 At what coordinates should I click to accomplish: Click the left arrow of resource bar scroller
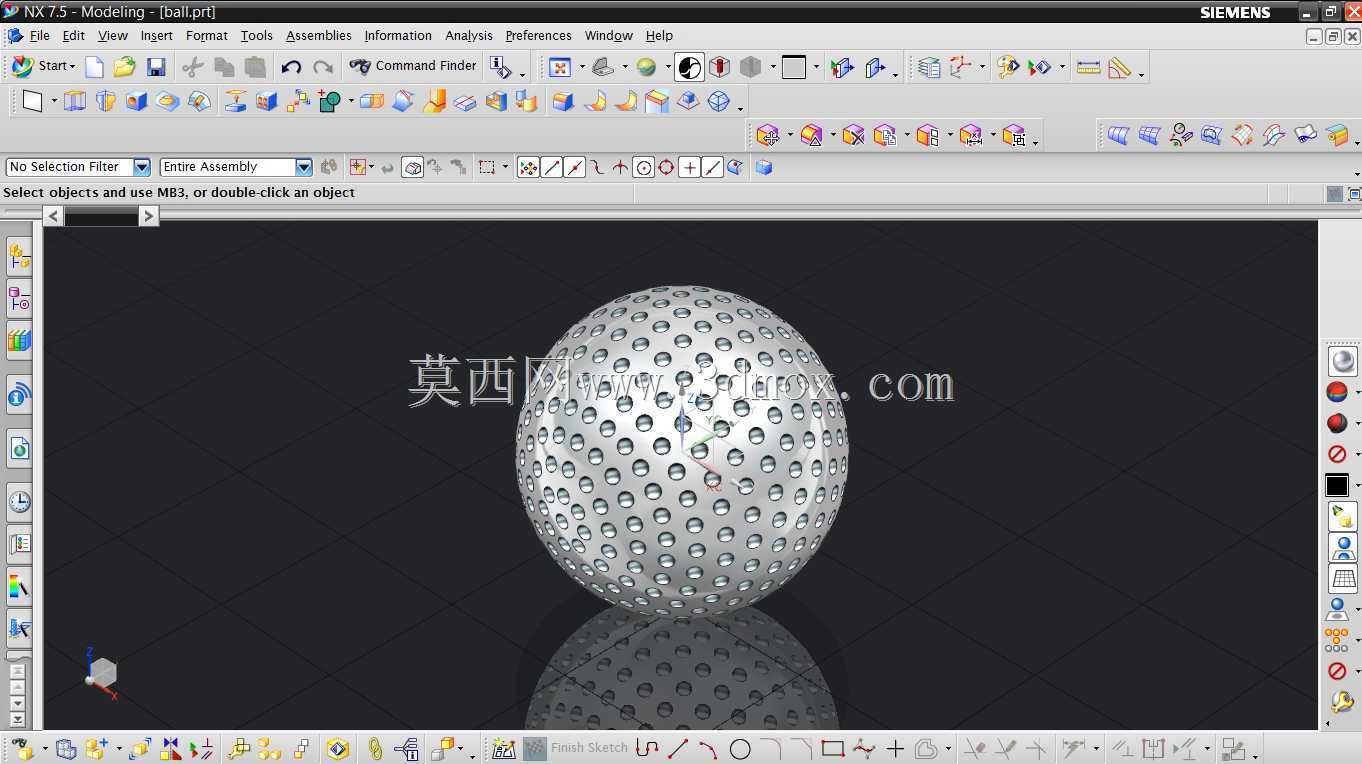tap(53, 215)
